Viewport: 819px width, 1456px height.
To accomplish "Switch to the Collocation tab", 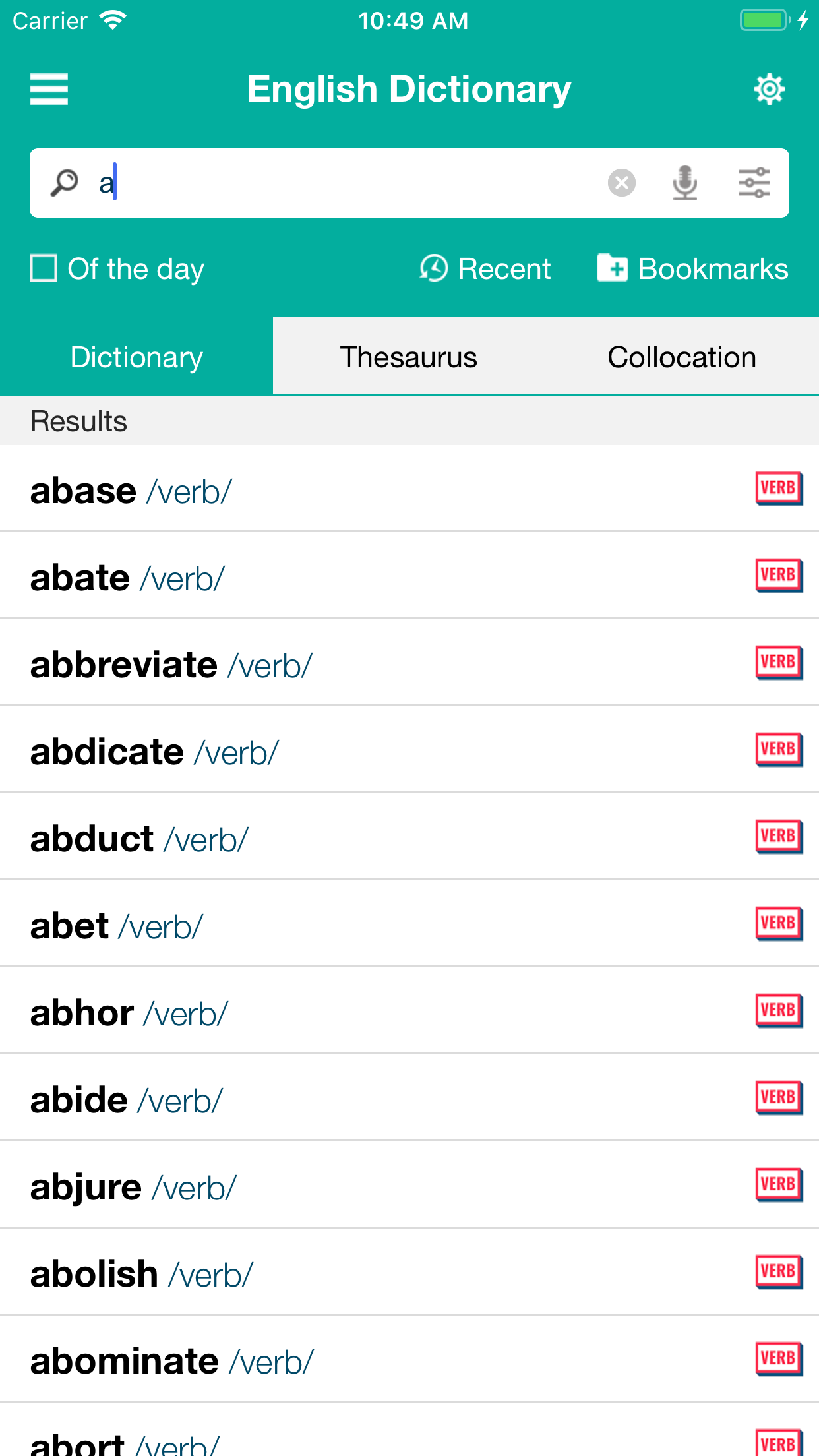I will 681,357.
